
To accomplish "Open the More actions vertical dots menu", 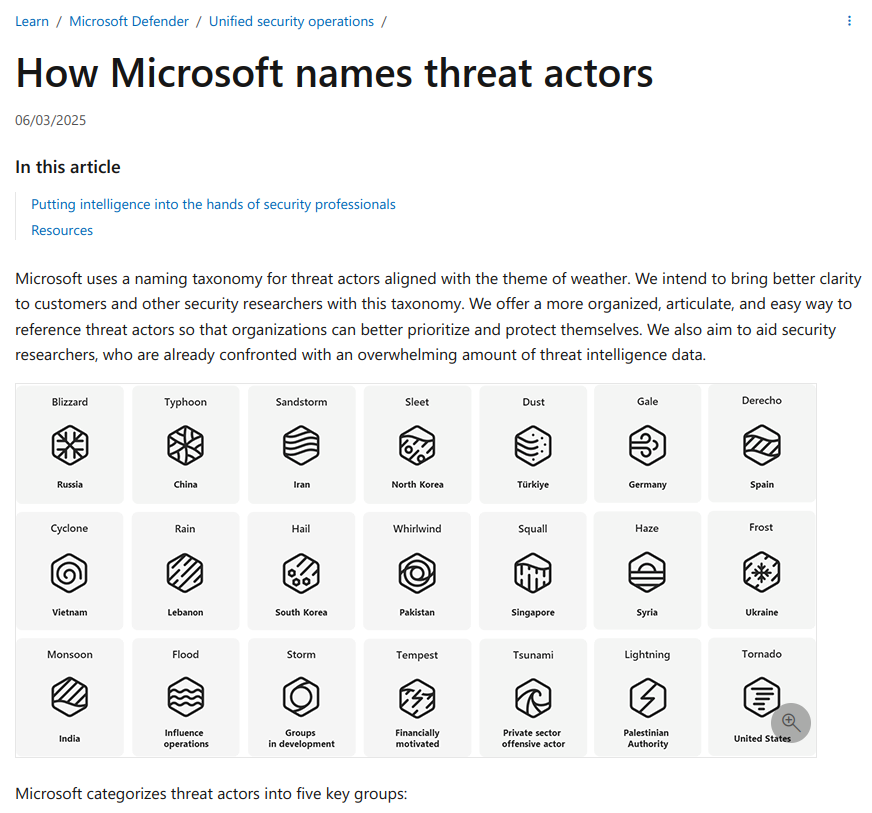I will tap(849, 21).
